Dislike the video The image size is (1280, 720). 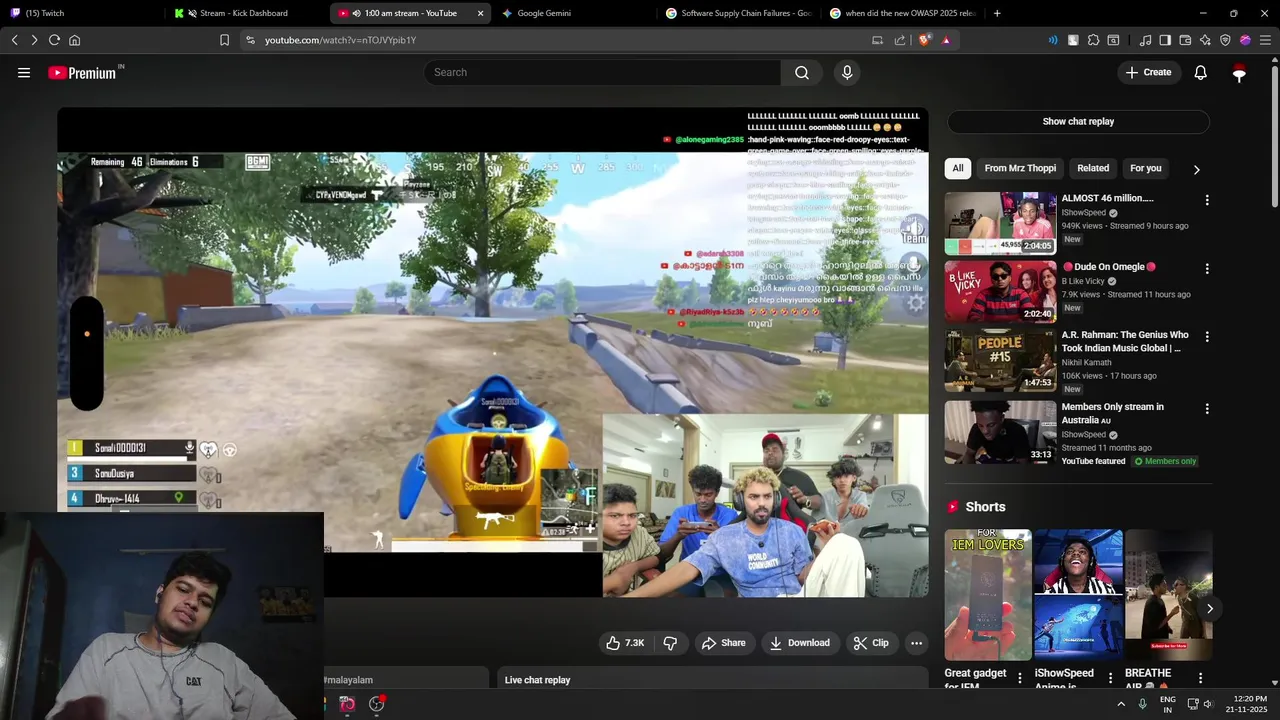click(x=670, y=643)
